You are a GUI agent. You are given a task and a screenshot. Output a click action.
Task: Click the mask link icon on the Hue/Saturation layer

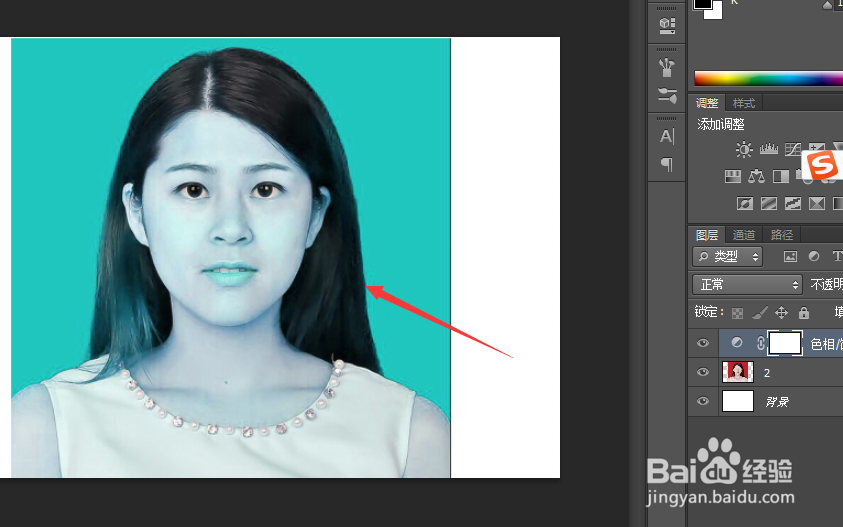pyautogui.click(x=761, y=343)
